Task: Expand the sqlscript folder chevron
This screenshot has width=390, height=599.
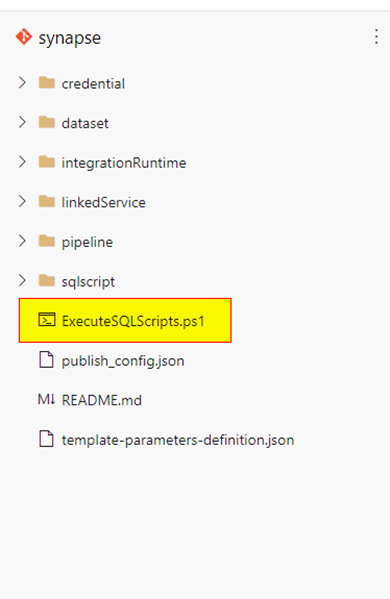Action: pyautogui.click(x=22, y=281)
